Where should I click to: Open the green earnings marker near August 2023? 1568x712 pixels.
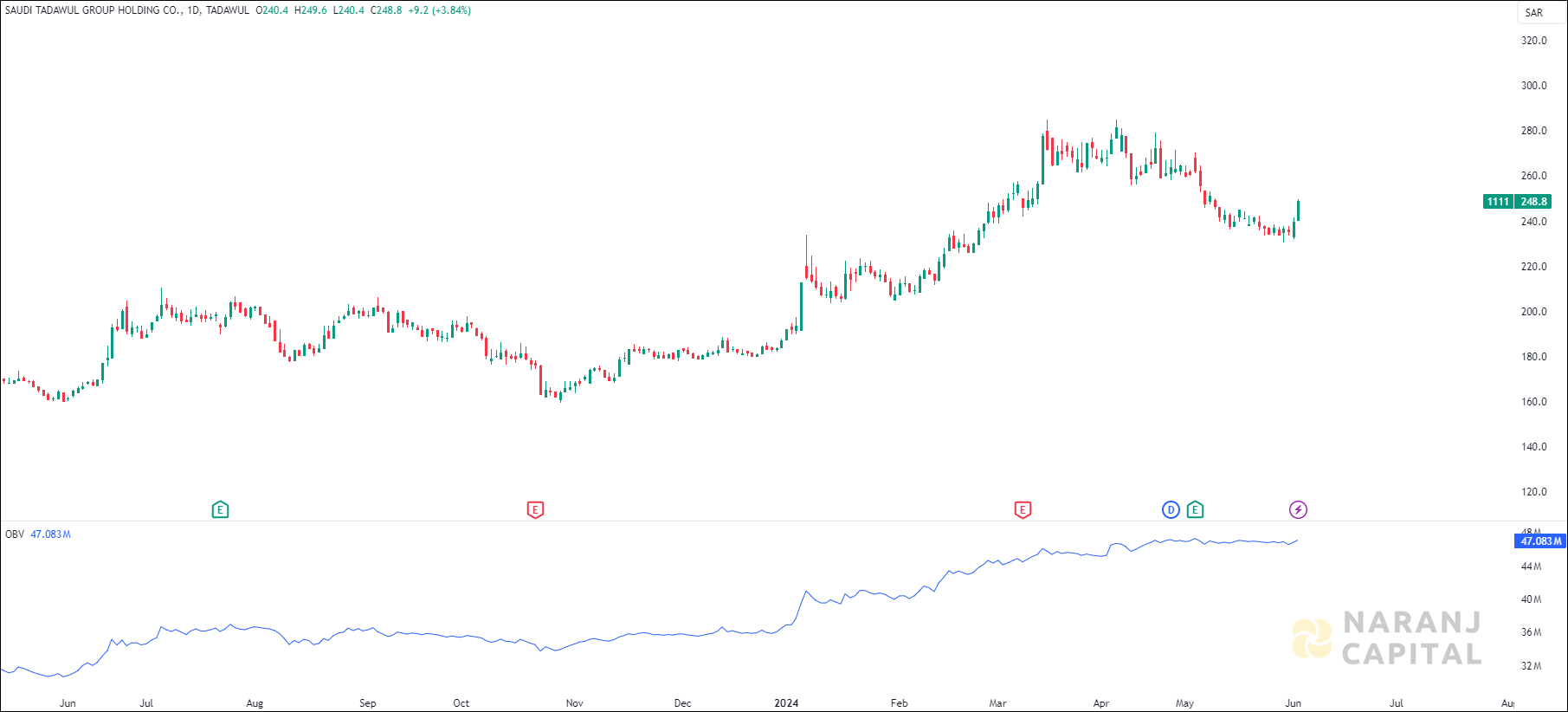click(x=220, y=510)
